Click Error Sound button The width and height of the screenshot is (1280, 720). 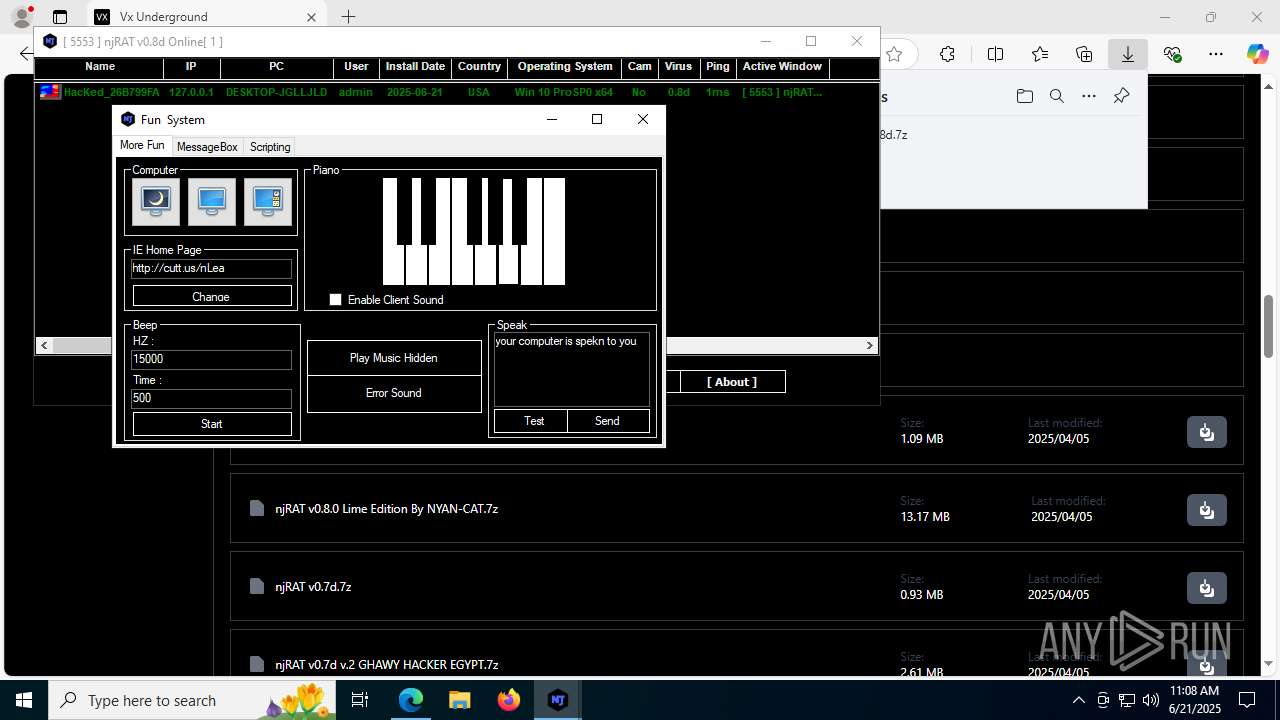pos(394,393)
